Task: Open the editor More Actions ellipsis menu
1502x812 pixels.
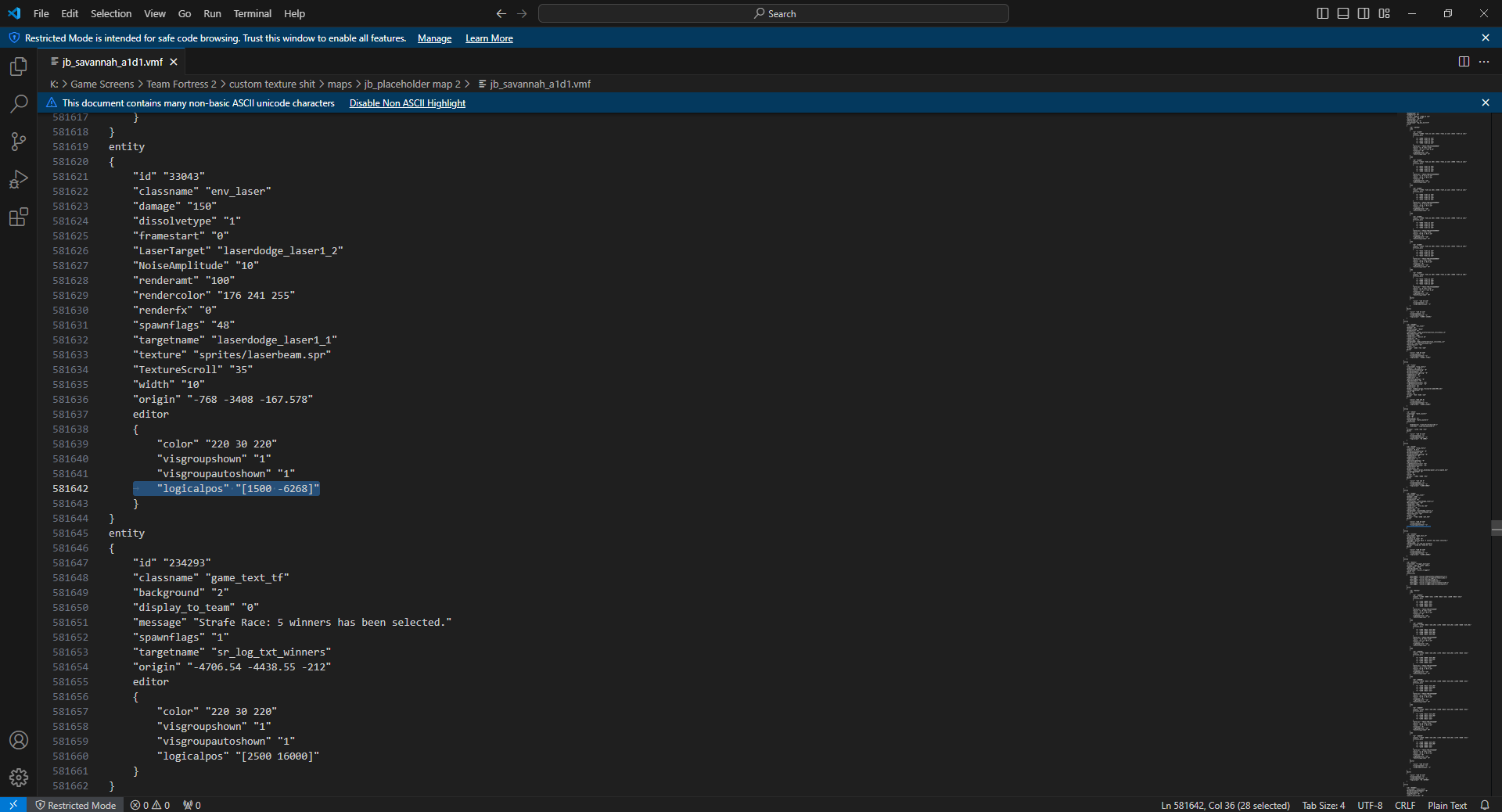Action: click(x=1484, y=62)
